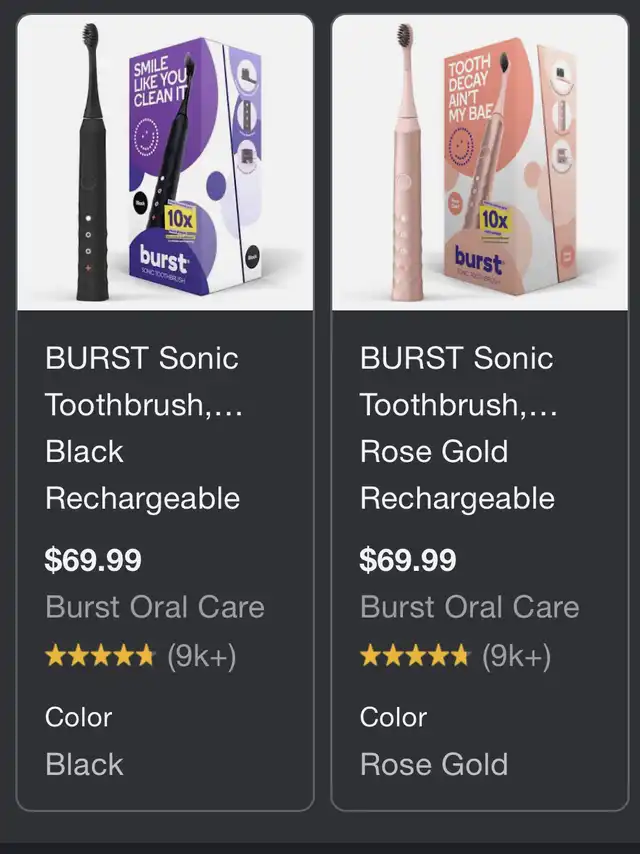
Task: Open the rose gold BURST toothbrush image
Action: point(480,162)
